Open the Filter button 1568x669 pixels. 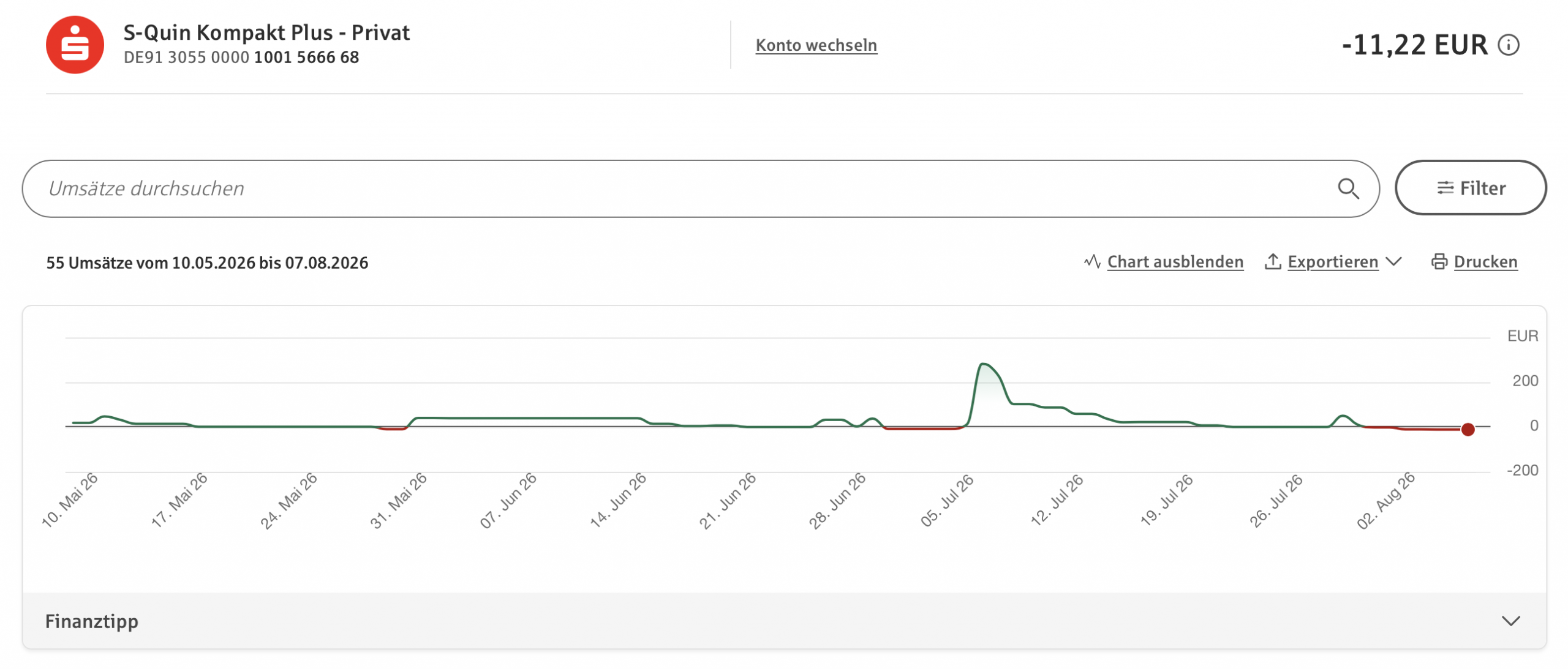[x=1470, y=188]
